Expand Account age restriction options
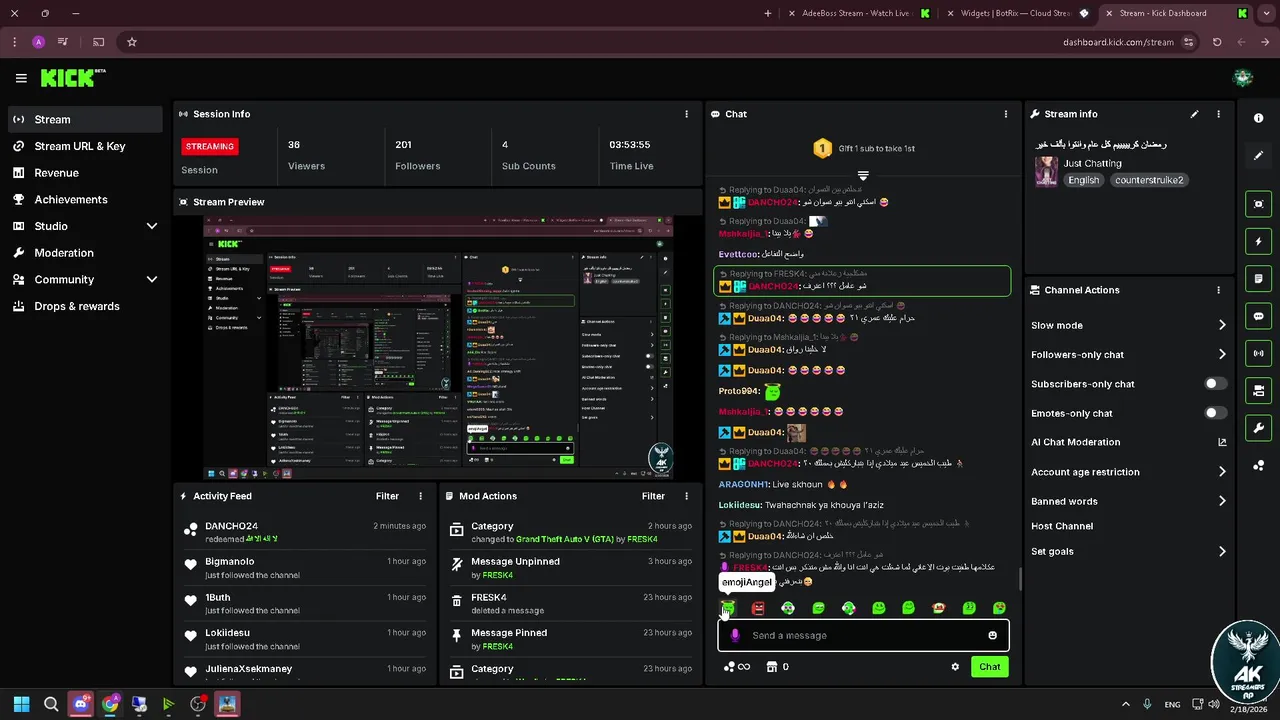 1222,472
